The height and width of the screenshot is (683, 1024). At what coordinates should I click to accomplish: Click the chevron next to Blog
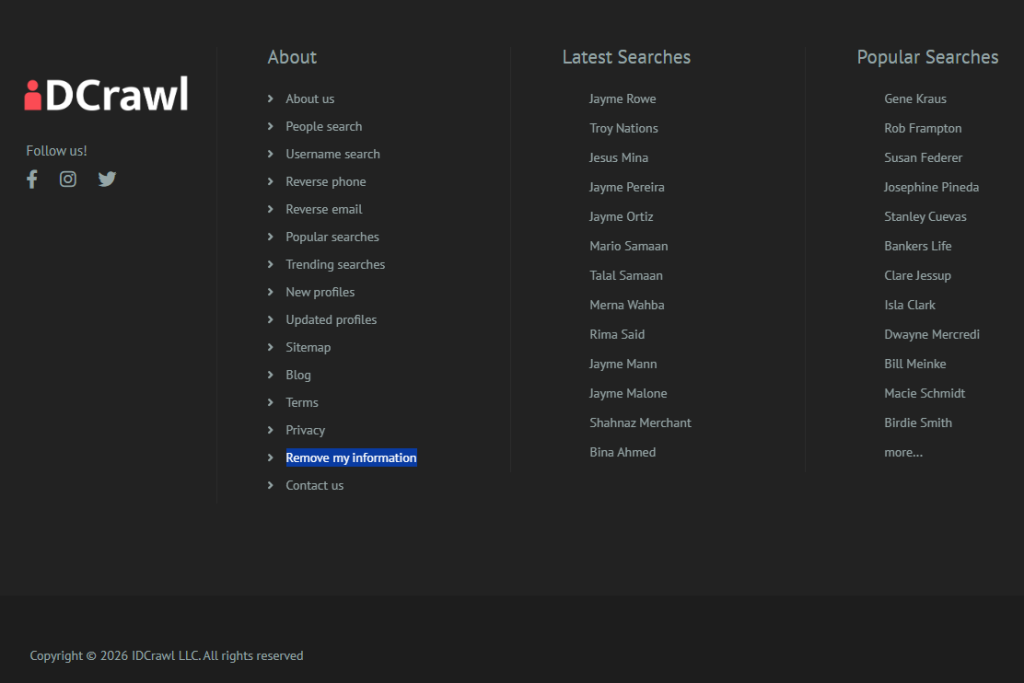pyautogui.click(x=271, y=375)
